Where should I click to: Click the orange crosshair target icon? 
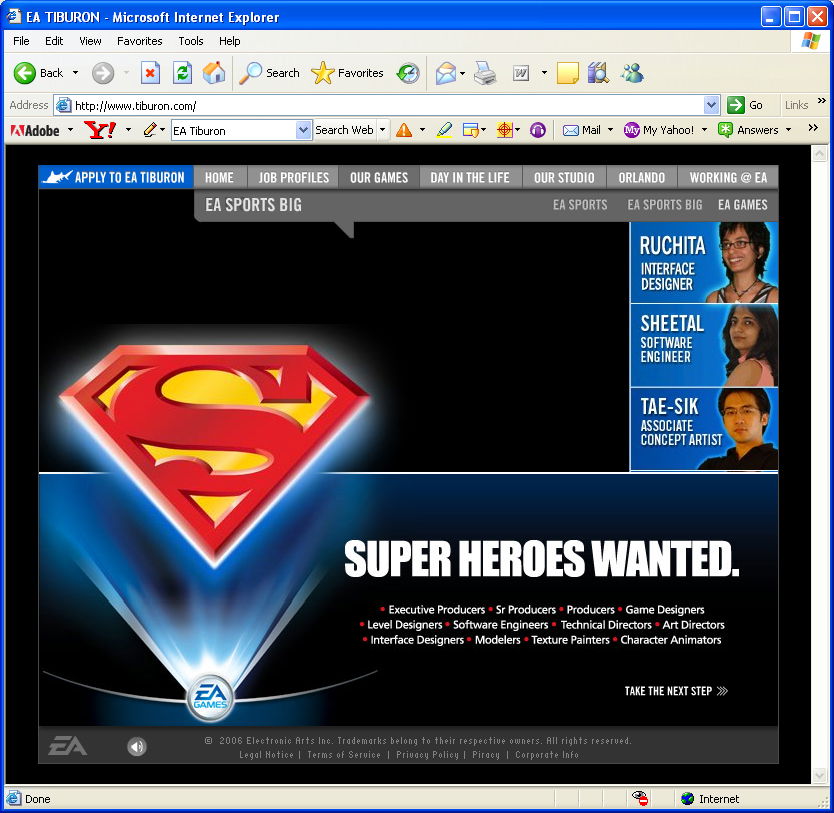[504, 130]
